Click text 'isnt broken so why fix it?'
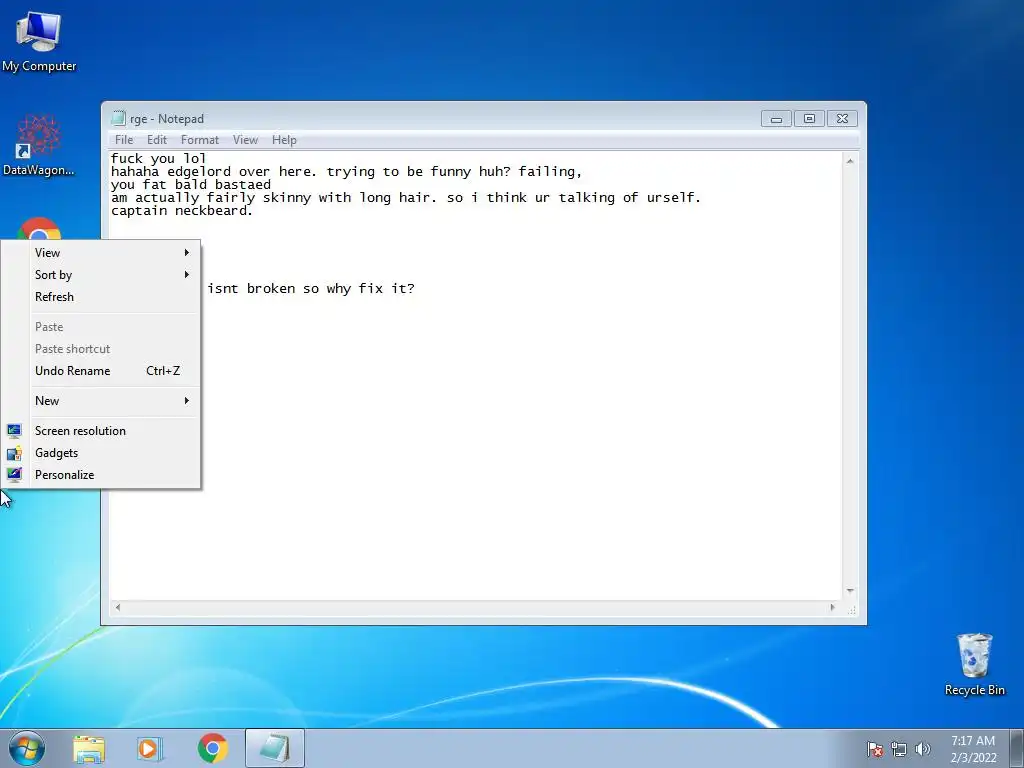This screenshot has height=768, width=1024. point(311,289)
